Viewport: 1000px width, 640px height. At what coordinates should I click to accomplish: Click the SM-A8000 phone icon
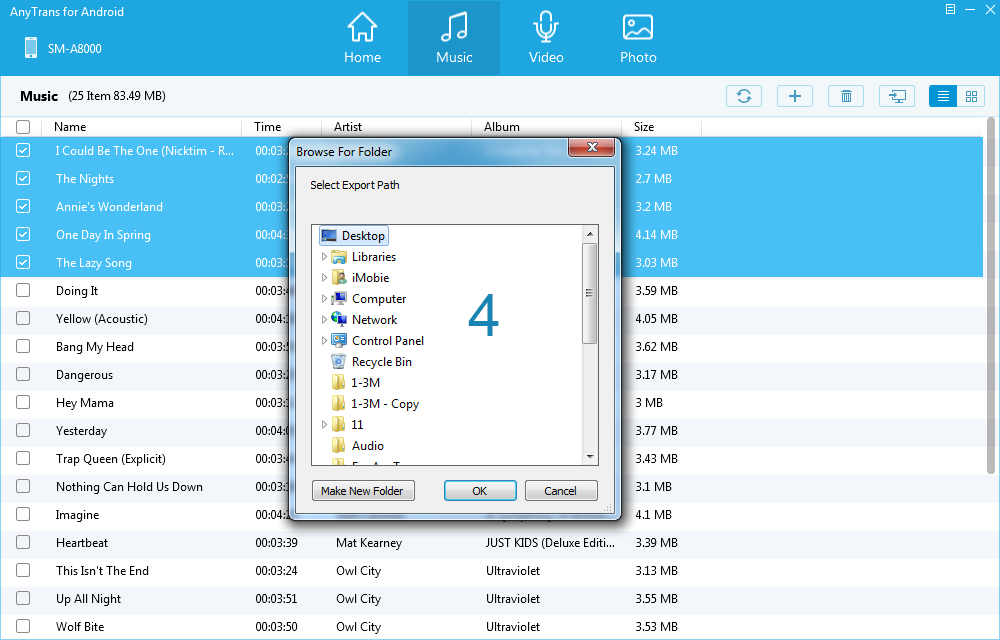(x=31, y=48)
